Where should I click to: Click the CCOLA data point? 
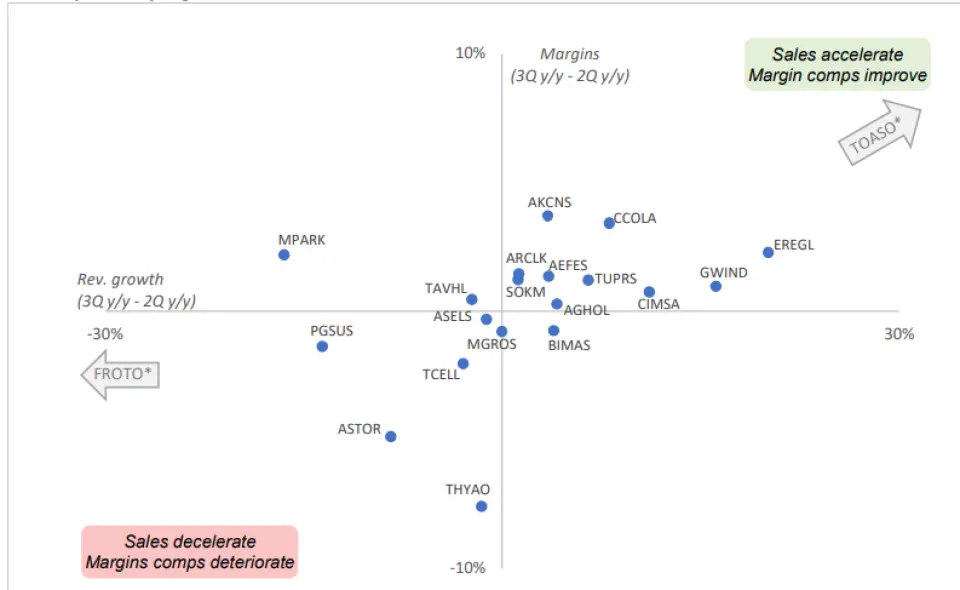click(609, 223)
